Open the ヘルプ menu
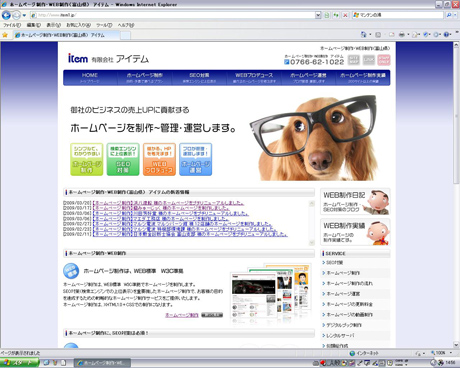 (x=126, y=25)
